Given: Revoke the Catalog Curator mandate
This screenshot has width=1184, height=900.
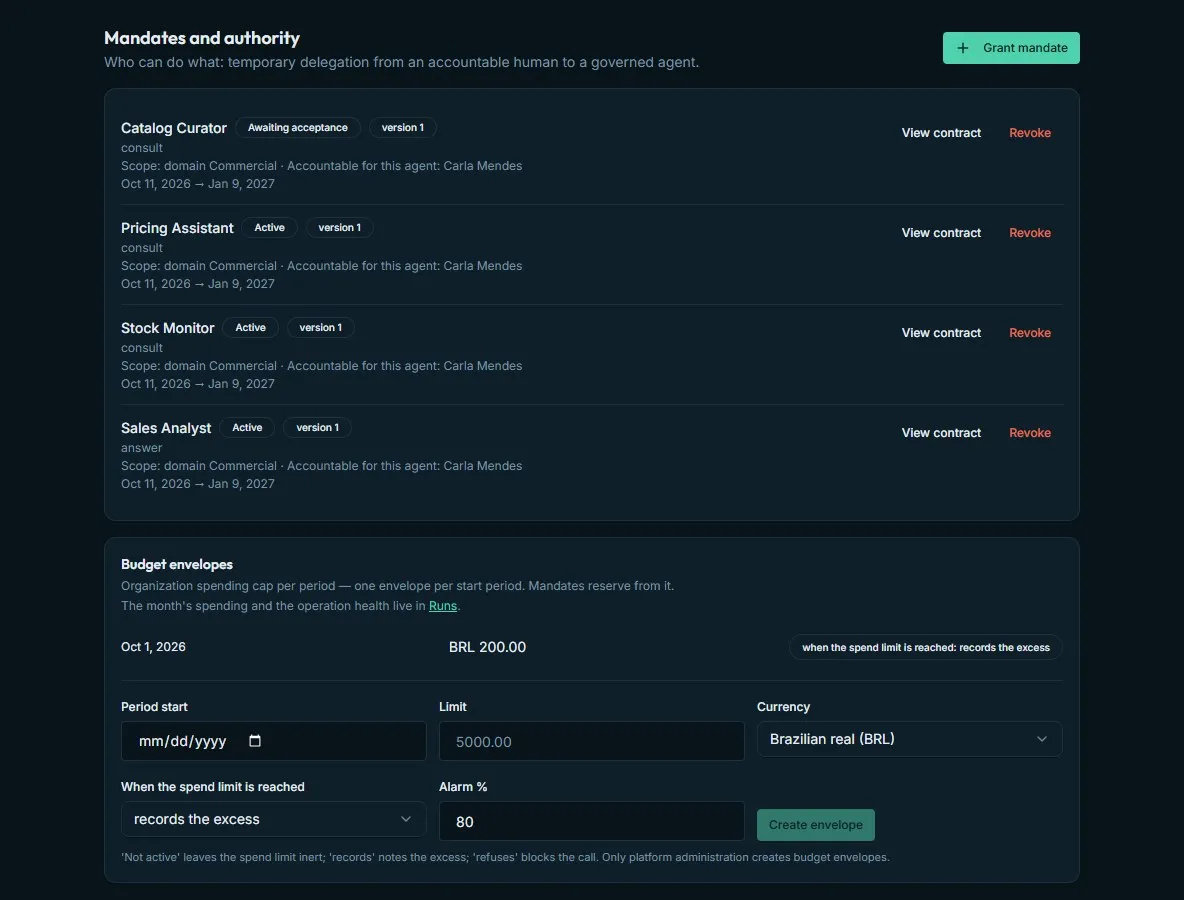Looking at the screenshot, I should tap(1030, 133).
